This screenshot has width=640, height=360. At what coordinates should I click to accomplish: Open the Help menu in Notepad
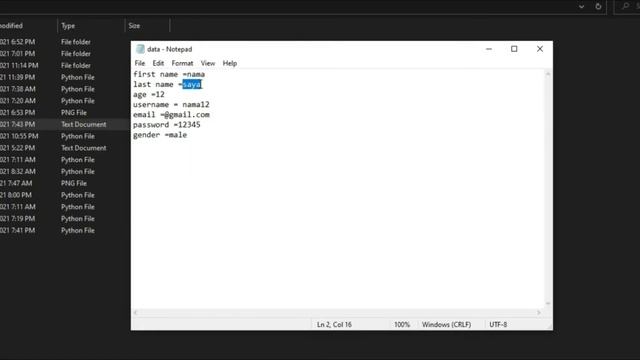coord(230,63)
